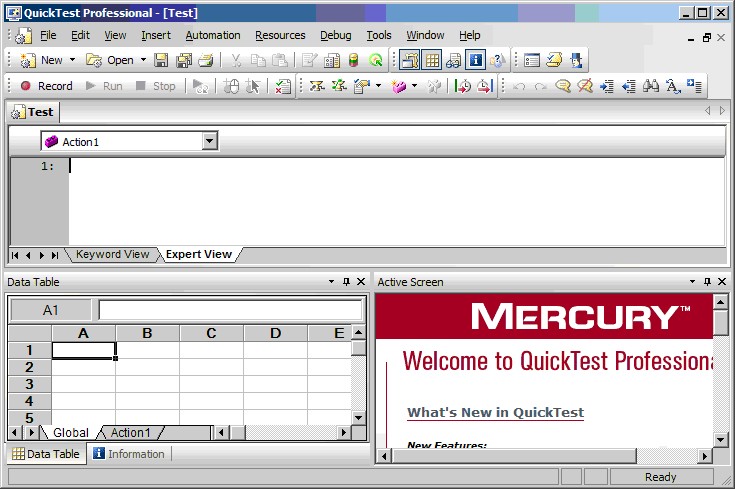Expand the Open button dropdown arrow
Screen dimensions: 735x489
(x=143, y=60)
